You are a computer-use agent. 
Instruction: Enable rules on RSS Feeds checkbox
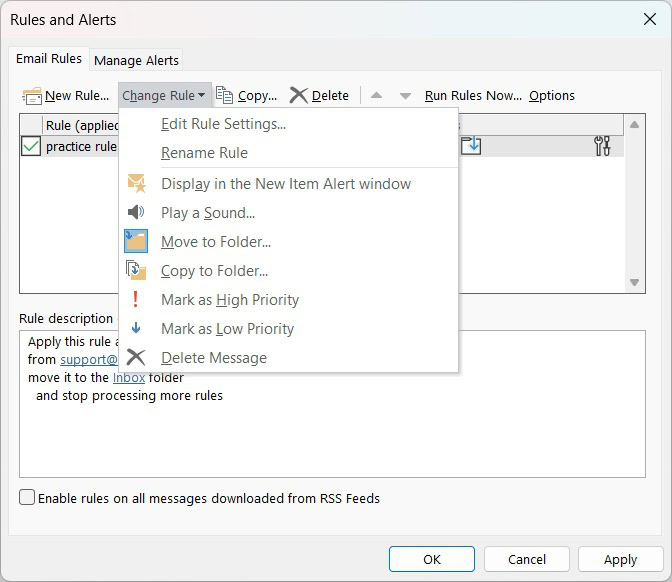tap(27, 498)
